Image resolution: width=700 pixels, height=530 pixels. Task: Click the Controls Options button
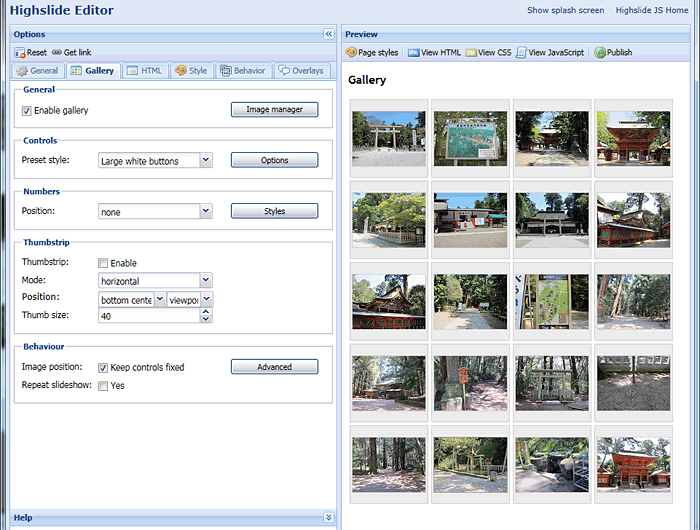click(275, 160)
